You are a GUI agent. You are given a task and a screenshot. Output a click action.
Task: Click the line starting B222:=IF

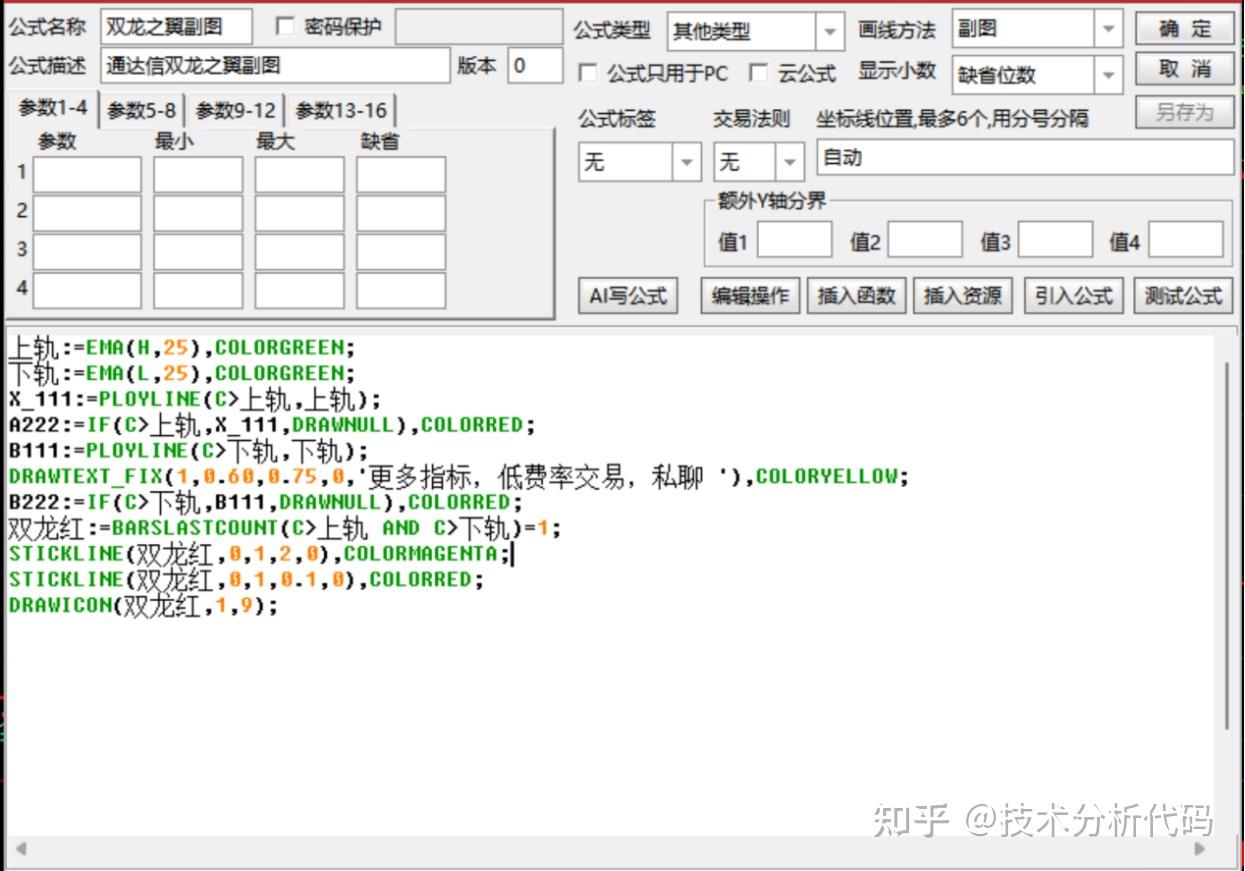click(x=265, y=502)
